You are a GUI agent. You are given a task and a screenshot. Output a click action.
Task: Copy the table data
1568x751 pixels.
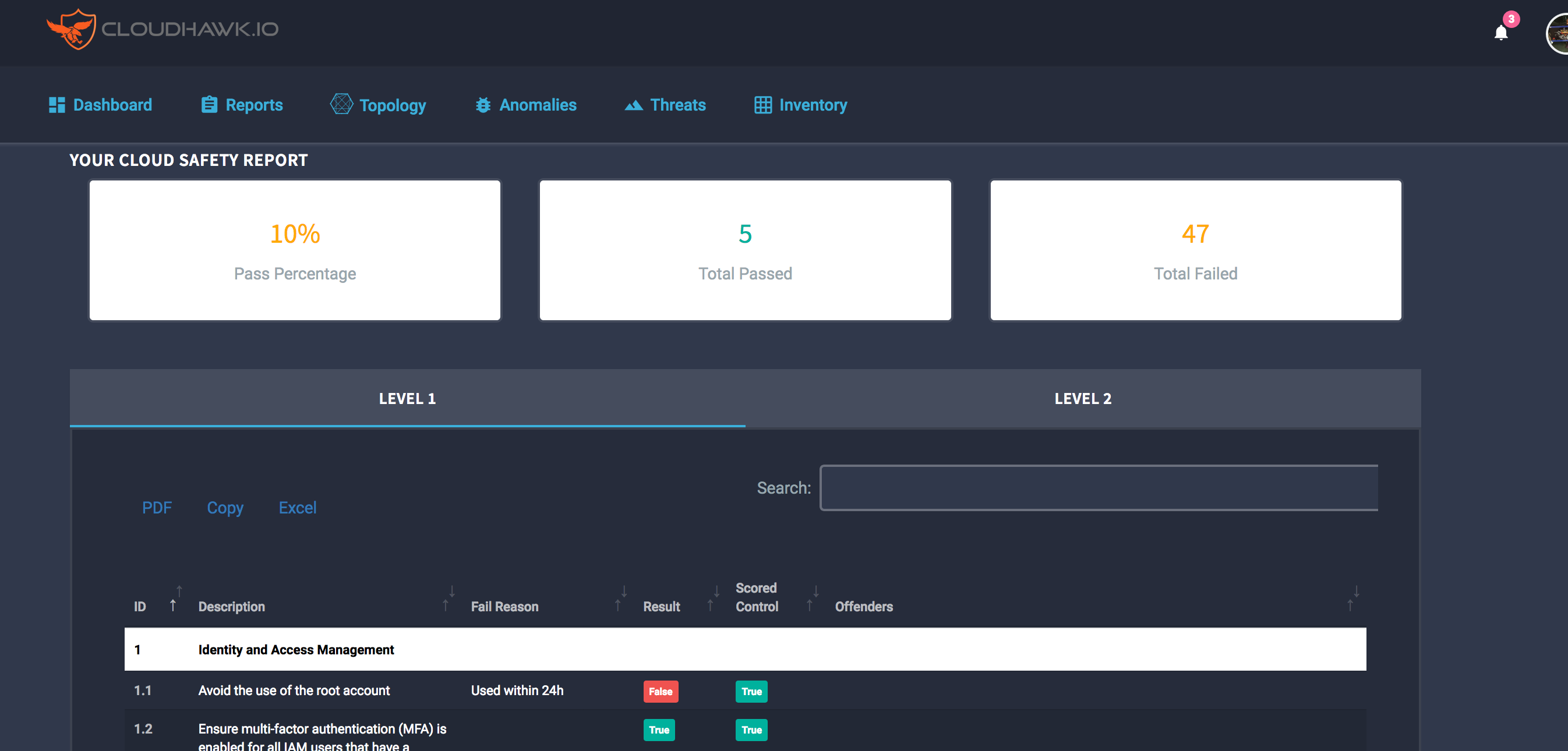coord(225,508)
